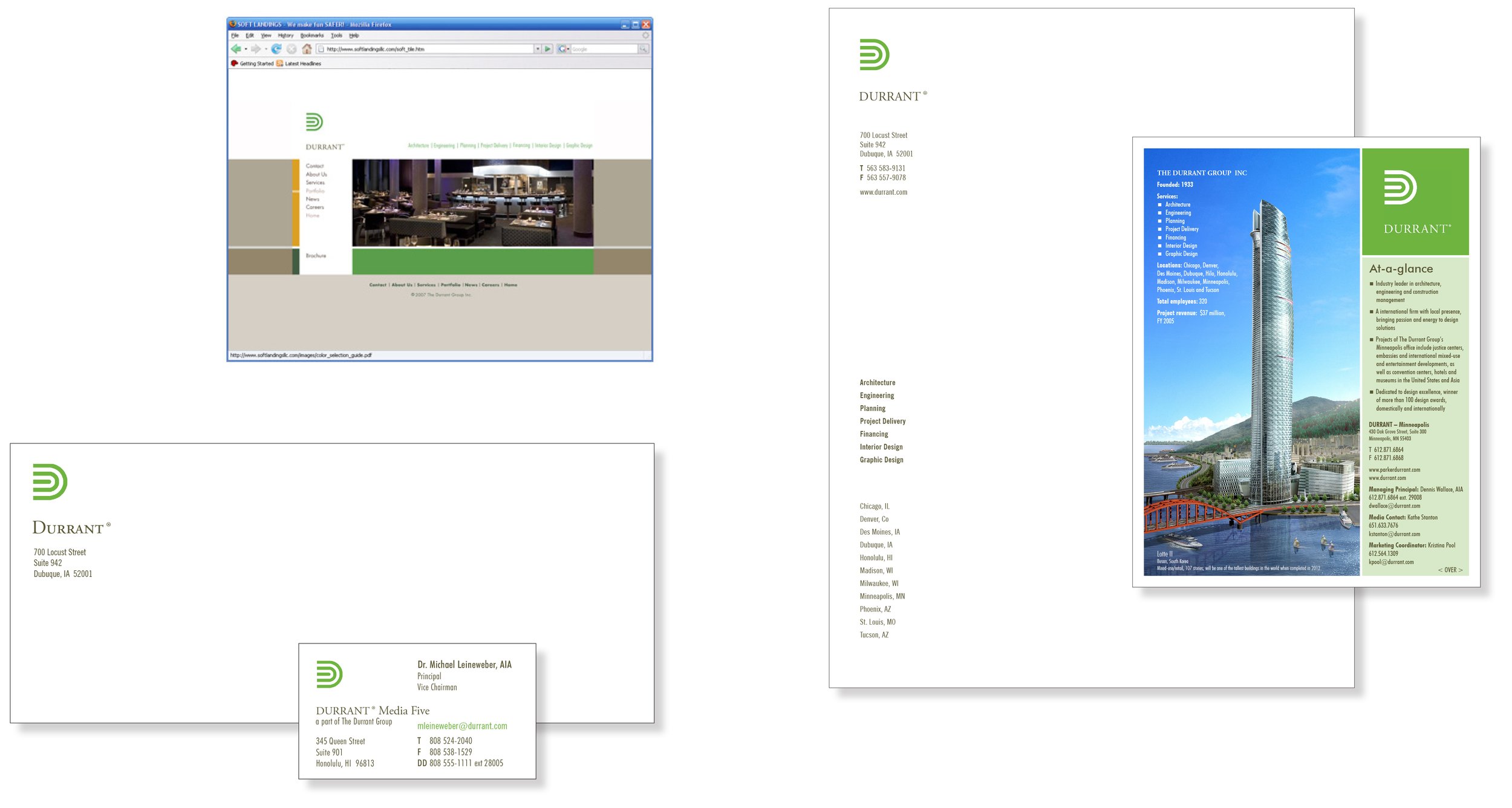Click the footer About Us link
1512x808 pixels.
coord(402,285)
